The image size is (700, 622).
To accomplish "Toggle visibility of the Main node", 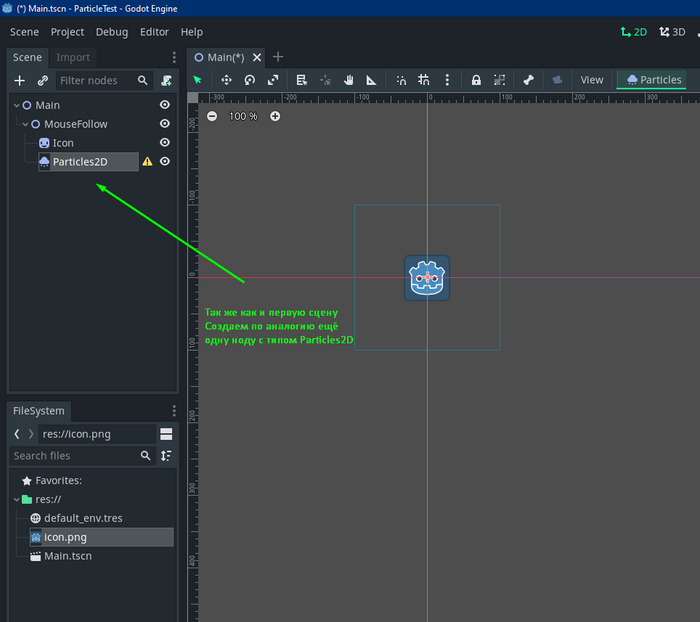I will click(x=165, y=105).
